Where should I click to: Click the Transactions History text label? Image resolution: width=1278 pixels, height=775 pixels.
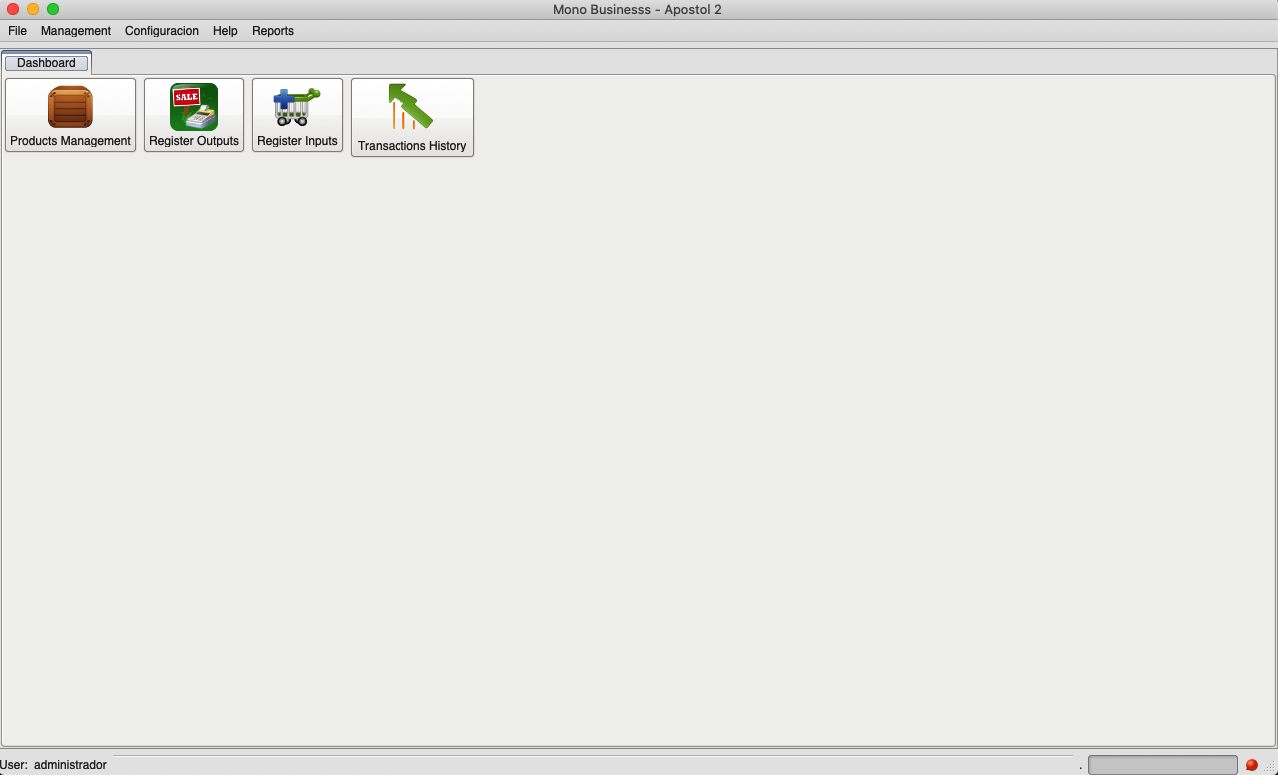coord(412,146)
